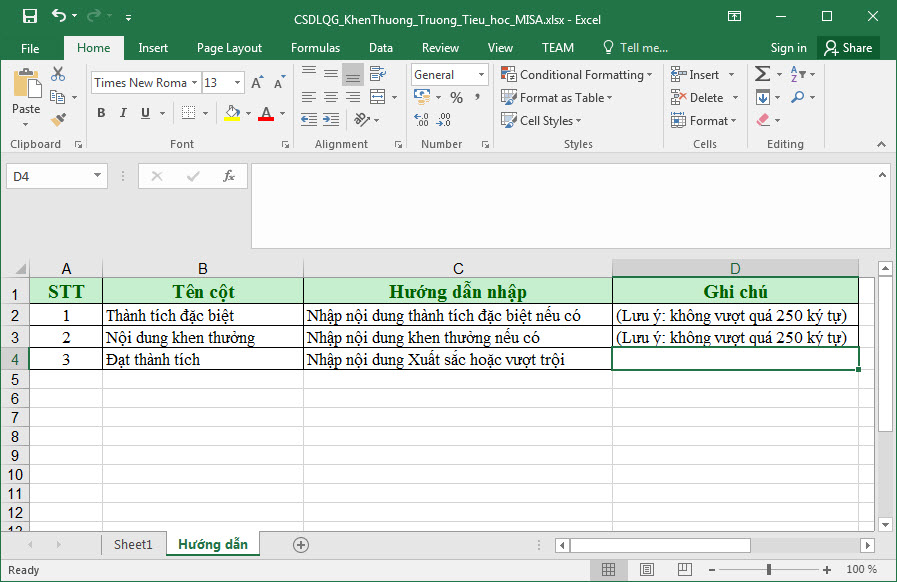The height and width of the screenshot is (582, 897).
Task: Open the font name dropdown
Action: point(194,83)
